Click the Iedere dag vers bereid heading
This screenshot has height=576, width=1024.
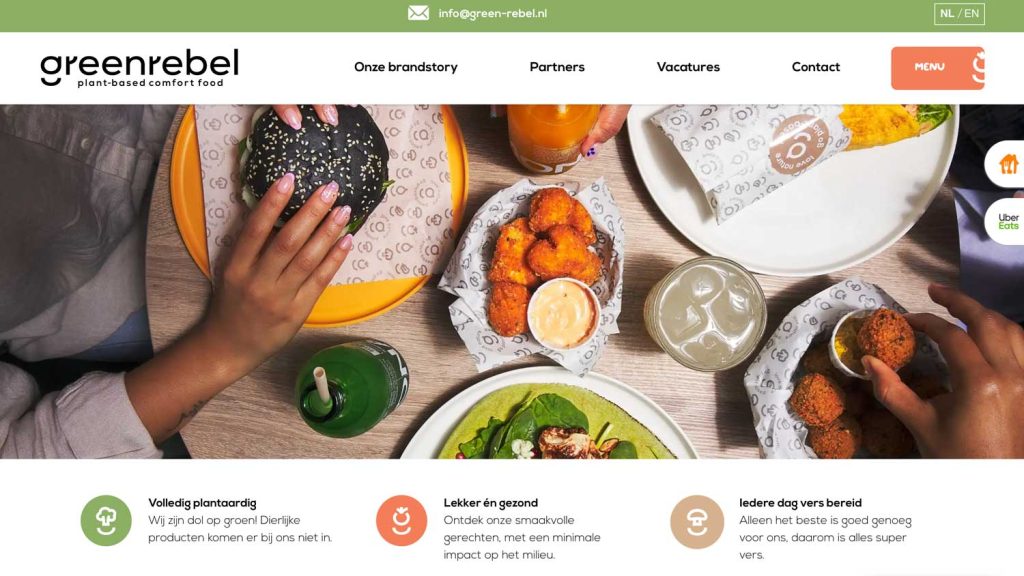[x=801, y=503]
